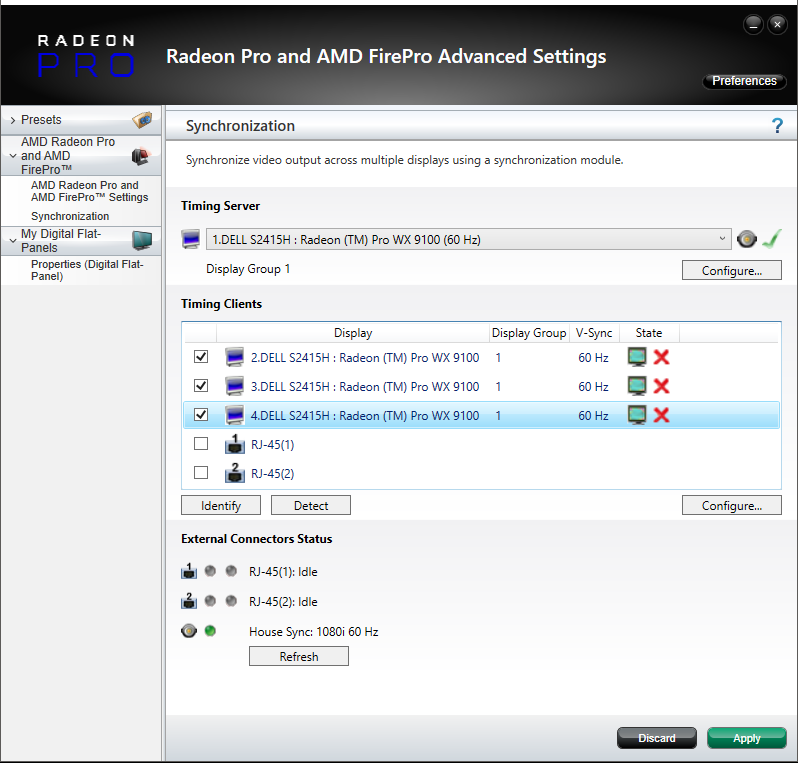Click the first gray LED of RJ-45(1) status
Viewport: 798px width, 763px height.
pos(210,571)
